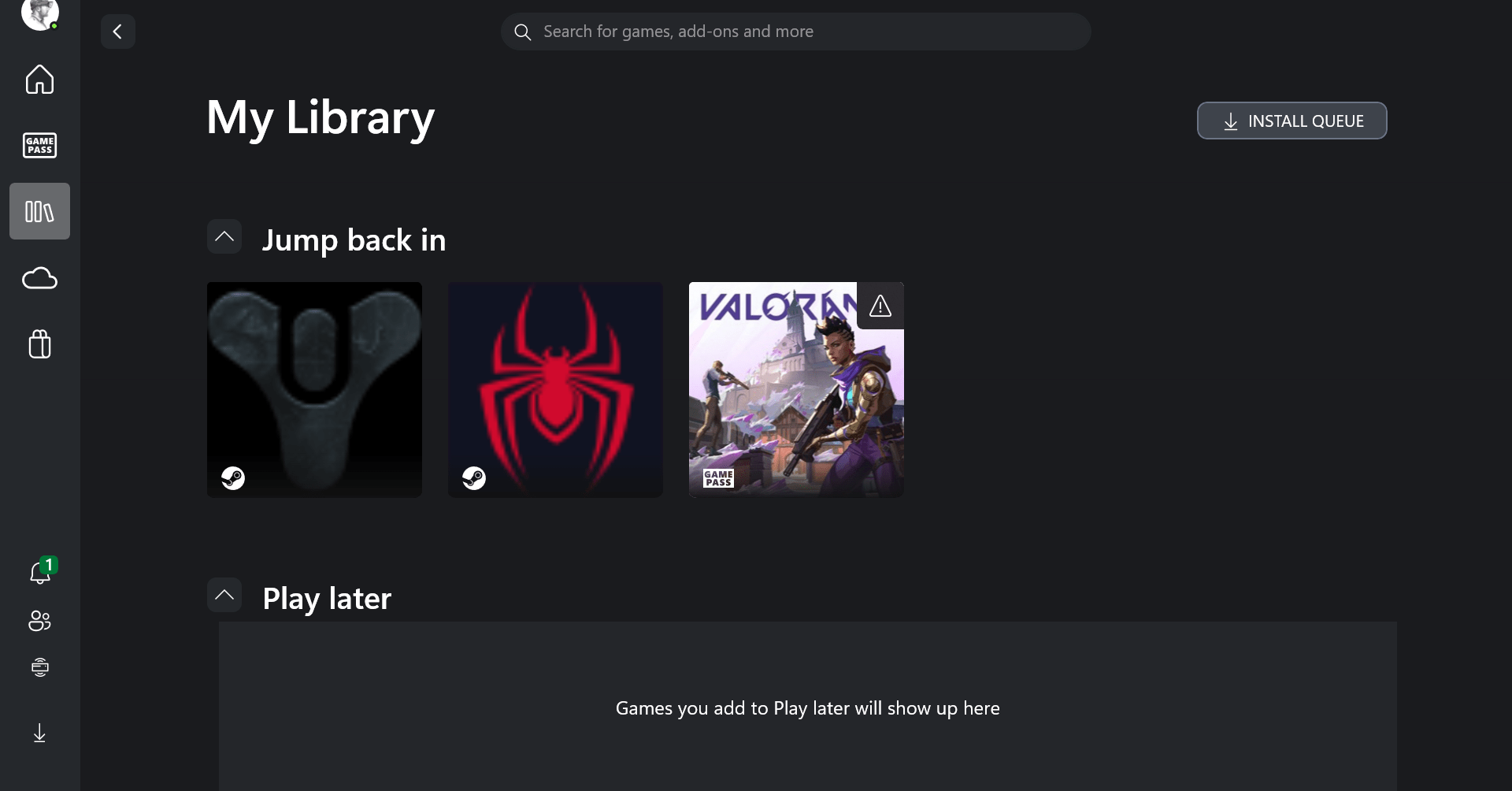Open the downloads arrow at sidebar bottom
1512x791 pixels.
(39, 733)
